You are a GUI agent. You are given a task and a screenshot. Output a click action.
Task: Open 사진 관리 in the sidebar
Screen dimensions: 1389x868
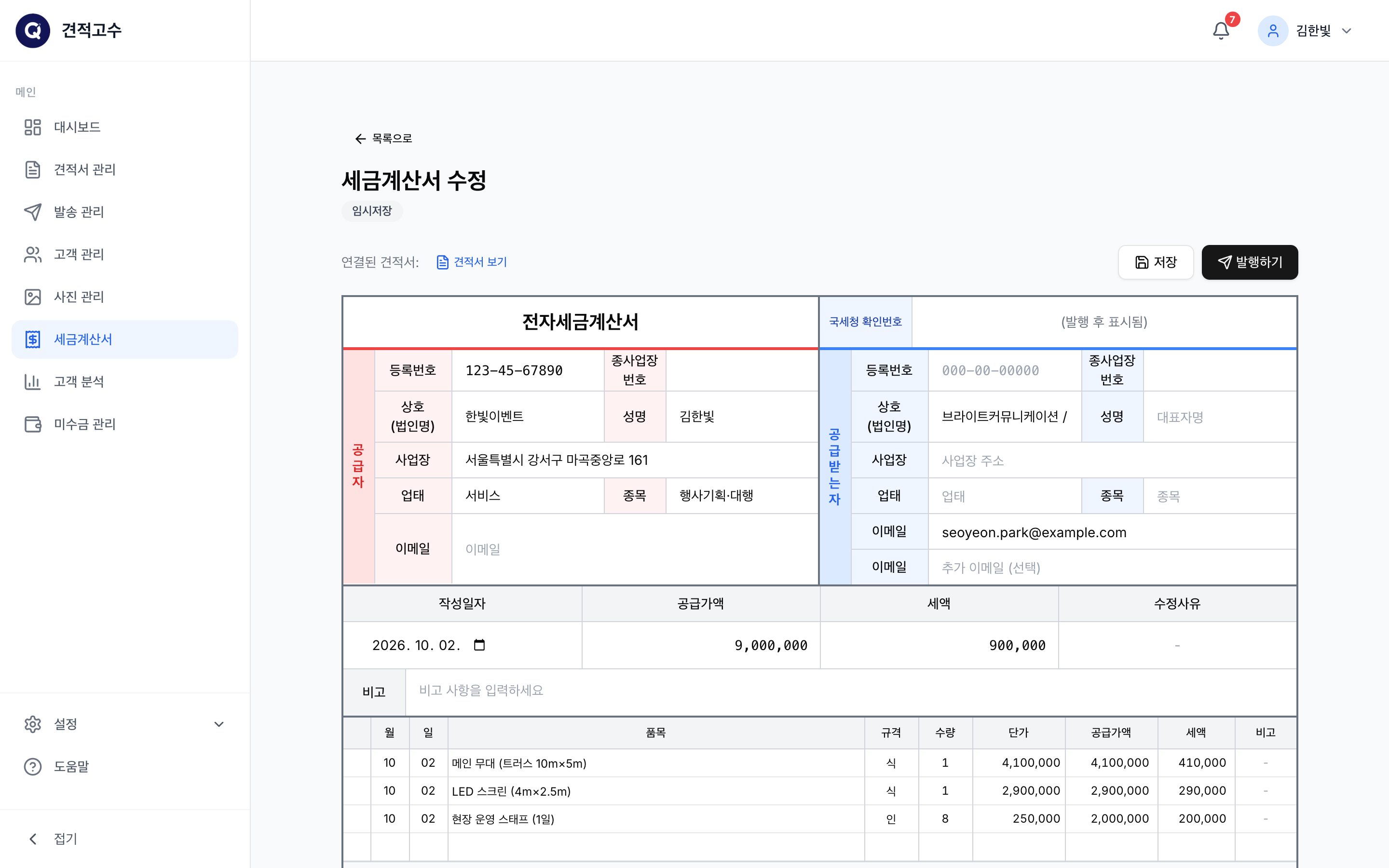point(124,297)
